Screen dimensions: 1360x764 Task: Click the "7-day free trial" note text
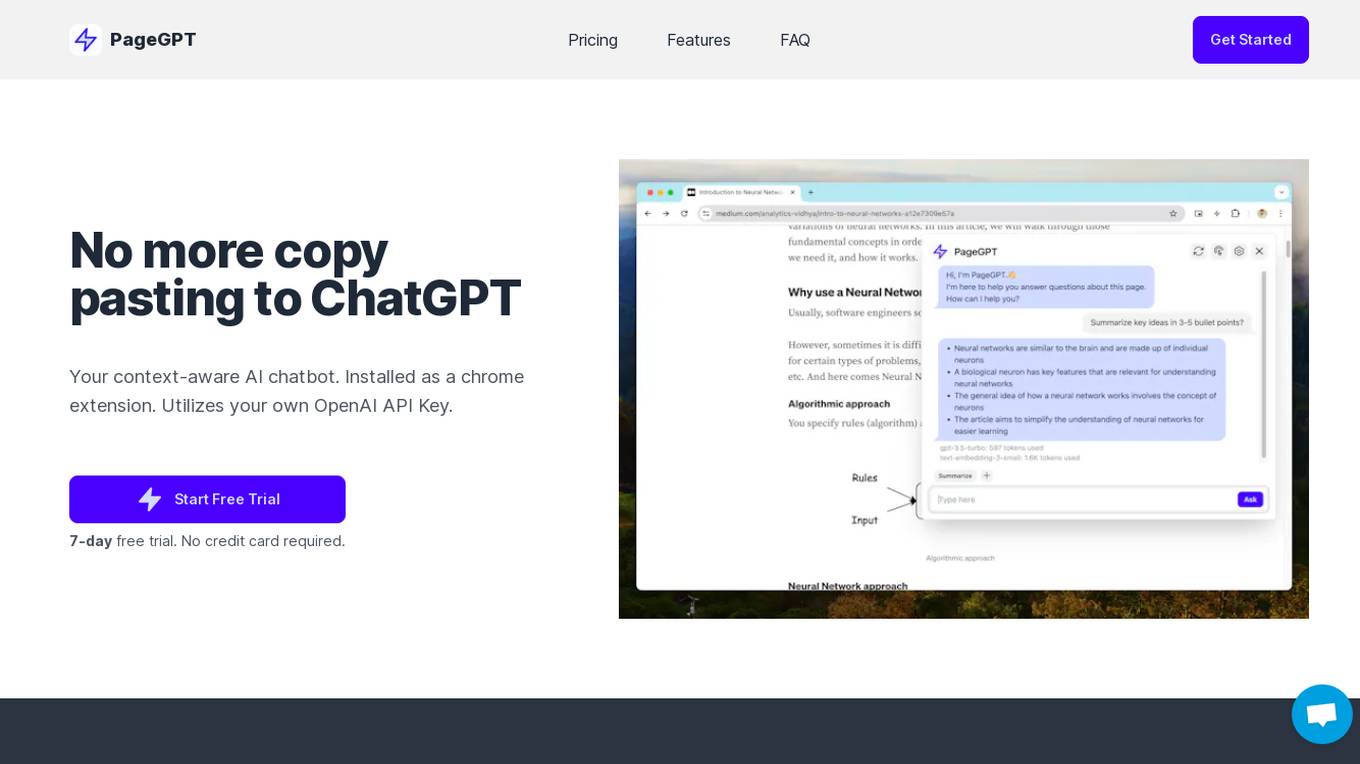(x=207, y=541)
